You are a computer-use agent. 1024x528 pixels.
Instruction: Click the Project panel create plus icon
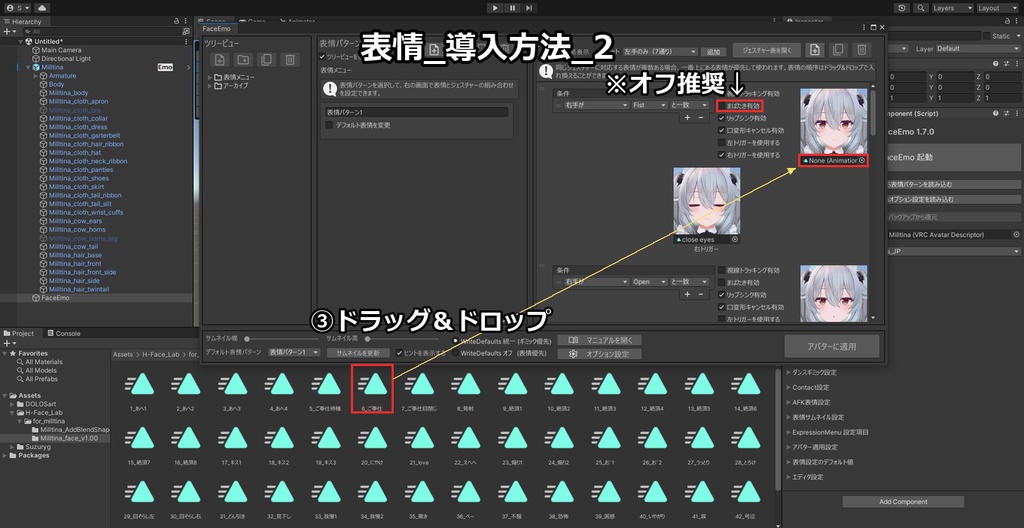[8, 343]
